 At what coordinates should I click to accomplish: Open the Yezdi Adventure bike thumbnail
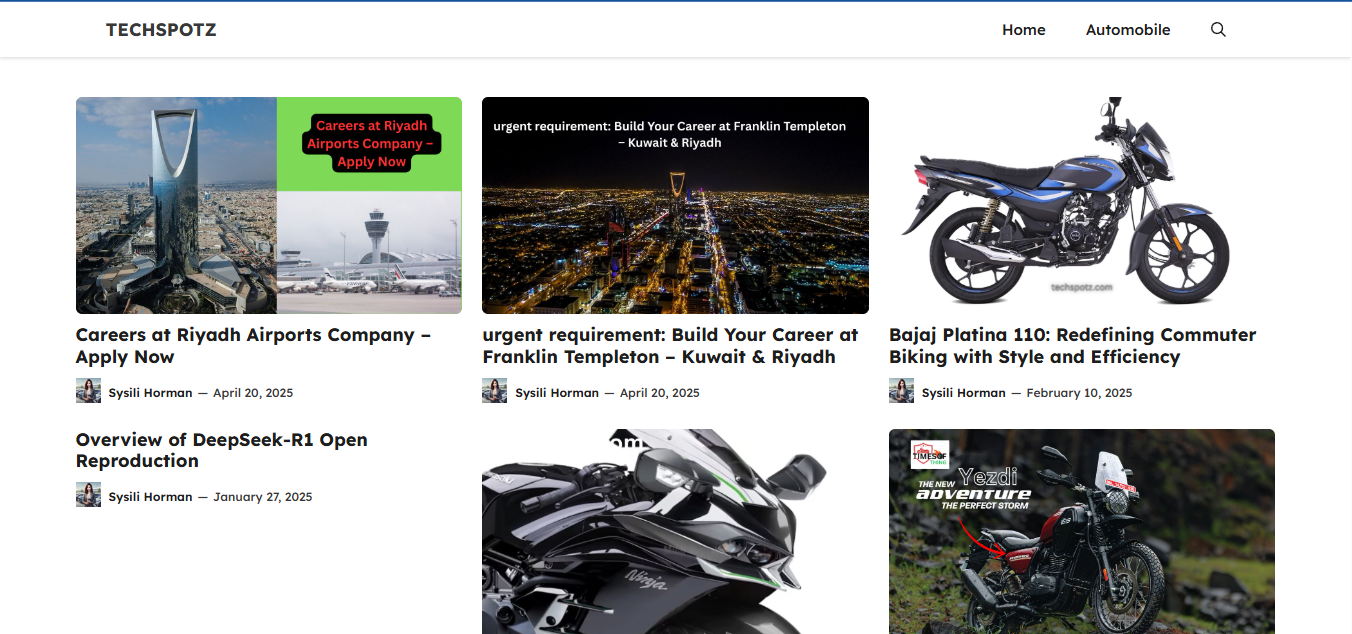(1082, 532)
